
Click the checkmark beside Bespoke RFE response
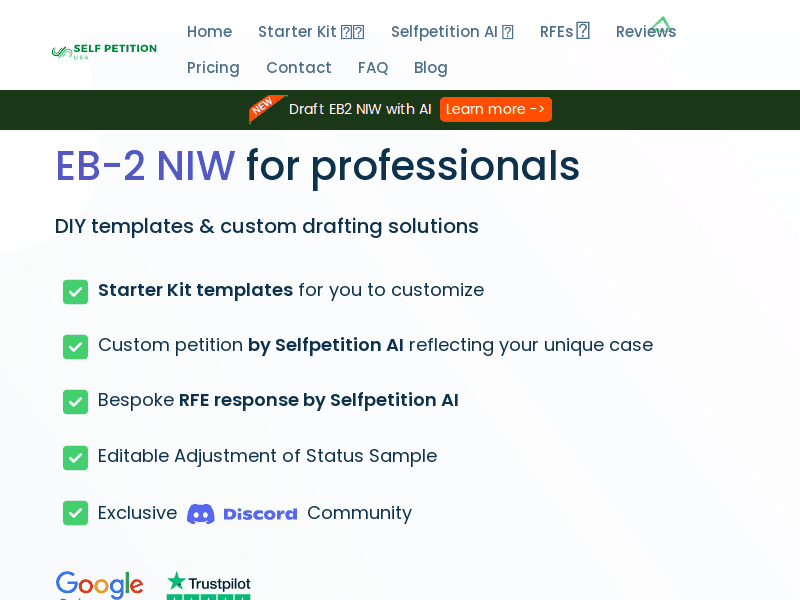pyautogui.click(x=75, y=401)
